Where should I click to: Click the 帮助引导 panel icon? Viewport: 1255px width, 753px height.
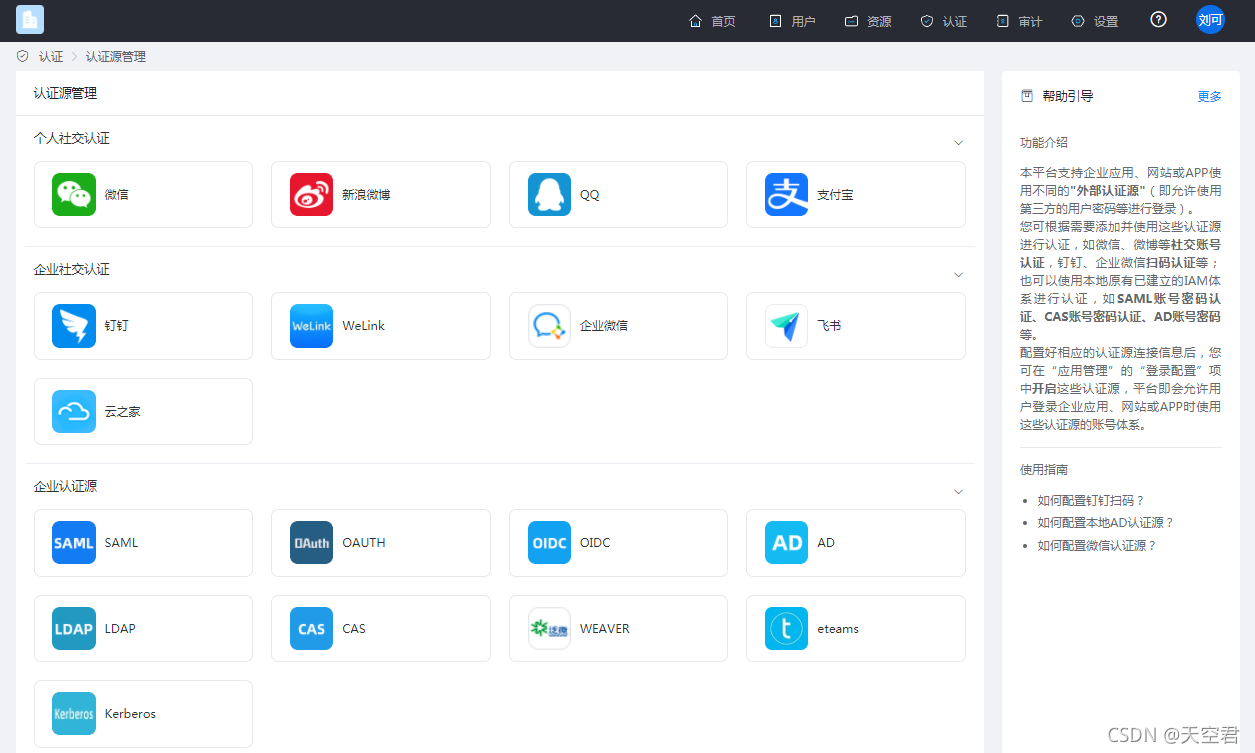[1026, 96]
